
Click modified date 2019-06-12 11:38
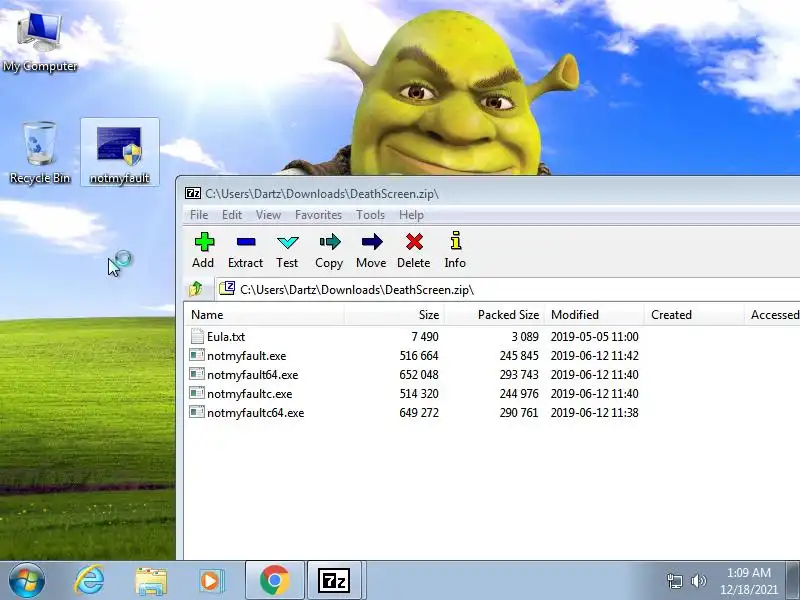pyautogui.click(x=594, y=412)
